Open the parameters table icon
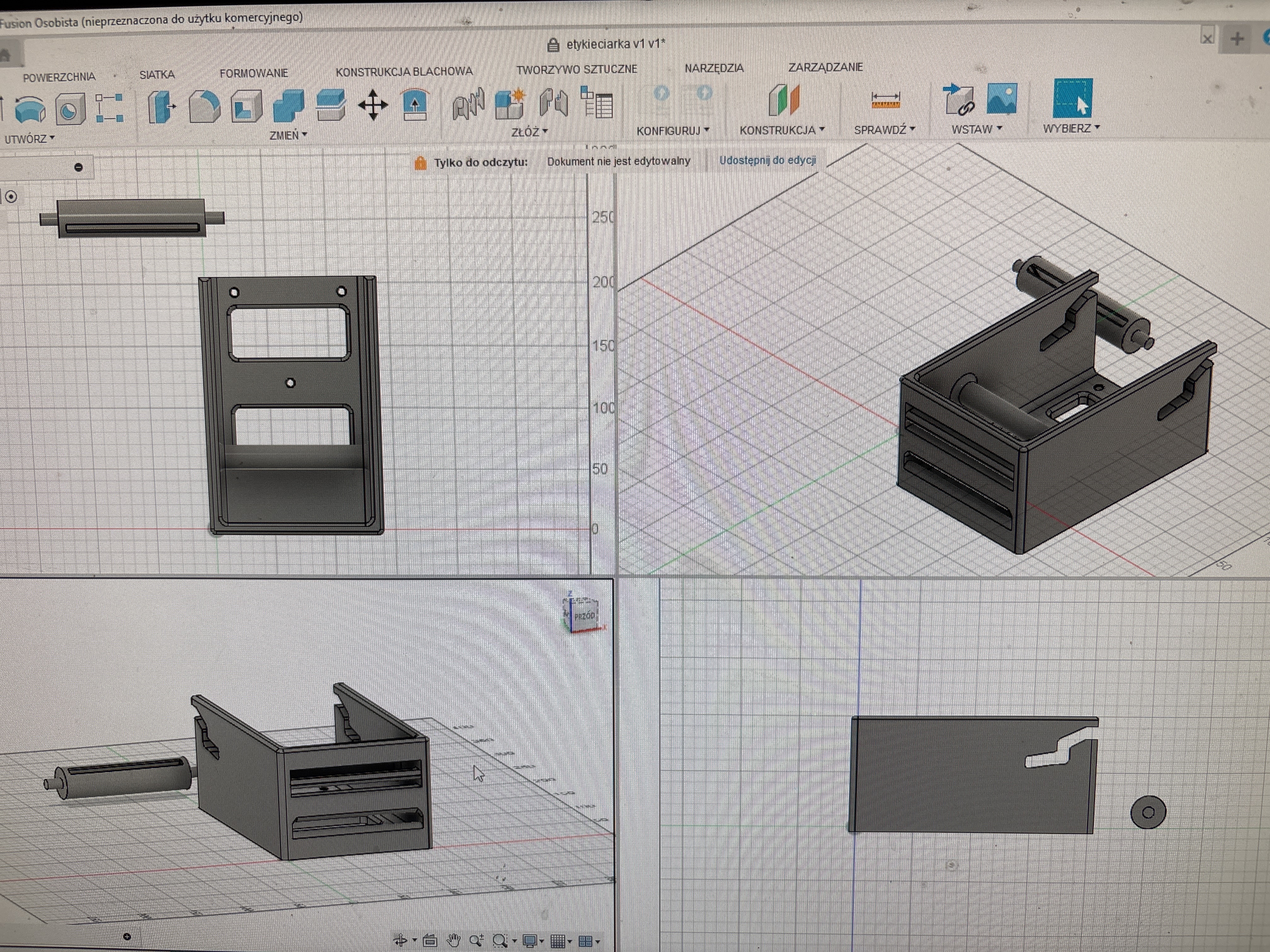1270x952 pixels. coord(597,102)
